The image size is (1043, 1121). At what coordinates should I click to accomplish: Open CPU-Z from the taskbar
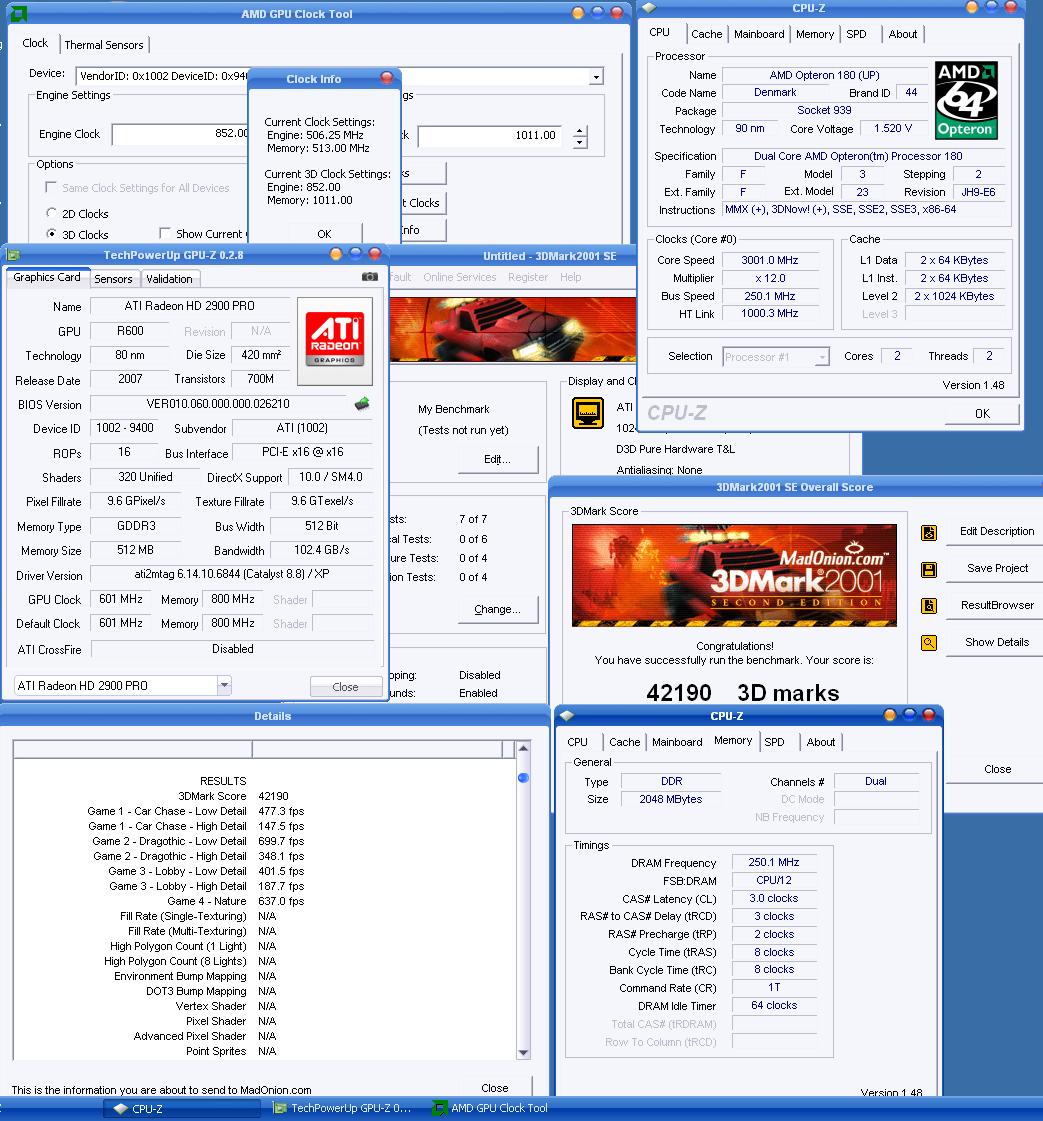click(x=182, y=1109)
